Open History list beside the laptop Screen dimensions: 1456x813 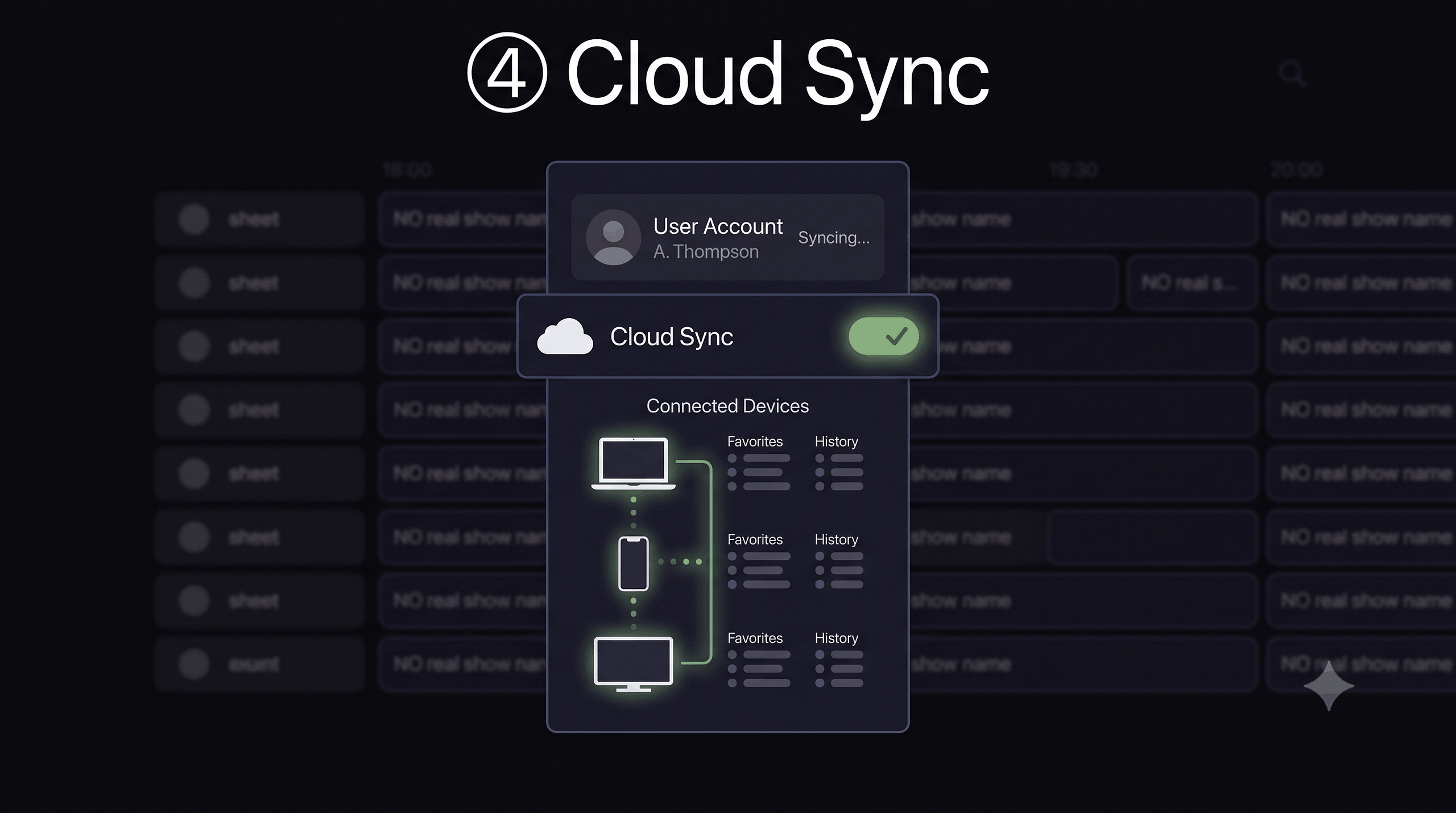point(838,463)
